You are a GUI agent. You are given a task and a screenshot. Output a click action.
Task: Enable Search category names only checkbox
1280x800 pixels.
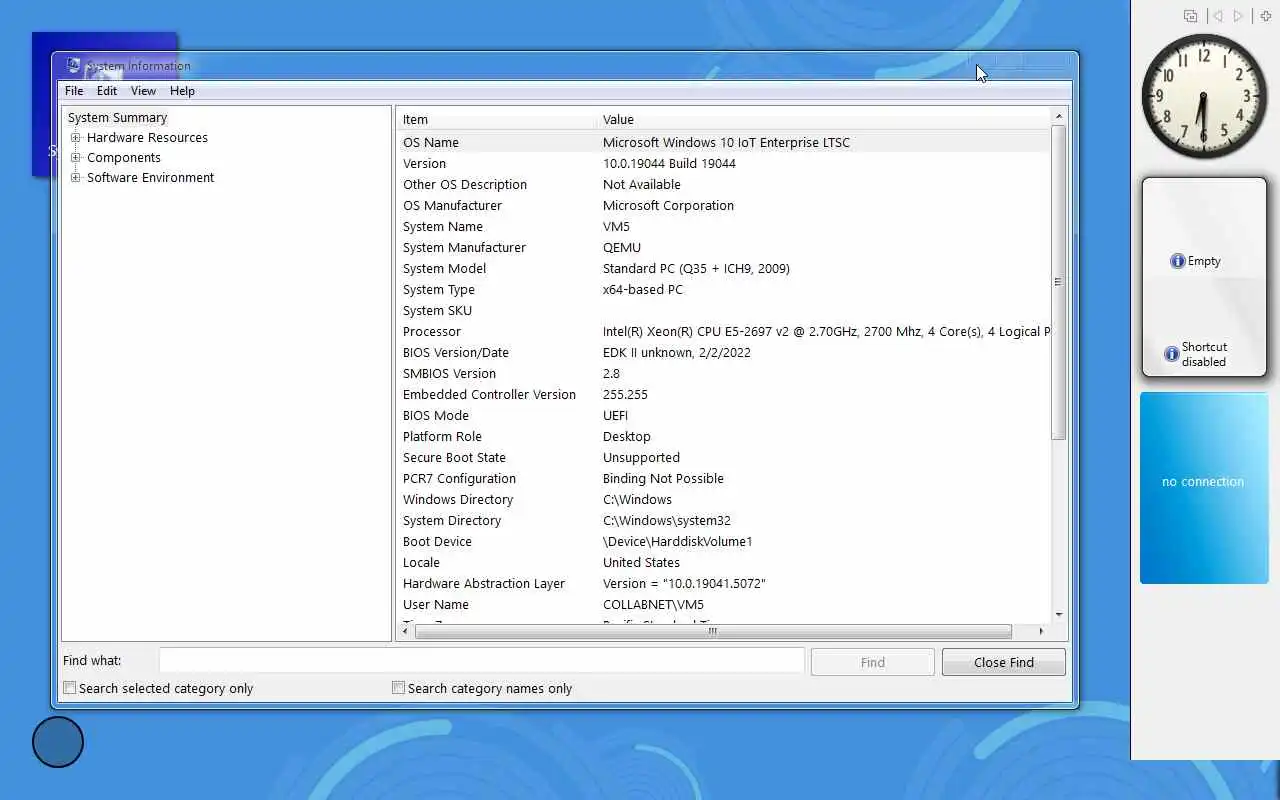pos(398,688)
